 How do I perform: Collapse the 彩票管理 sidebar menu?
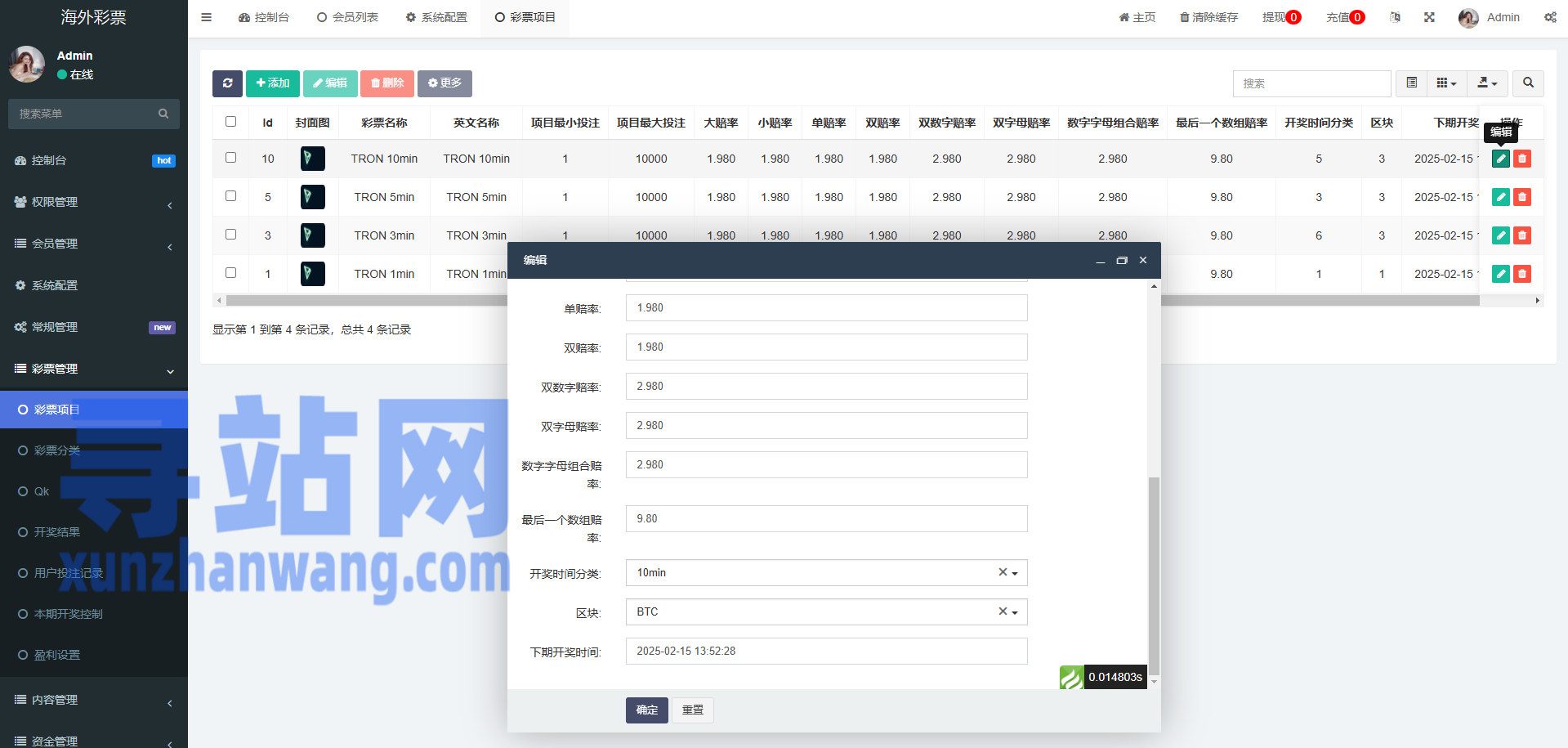94,369
